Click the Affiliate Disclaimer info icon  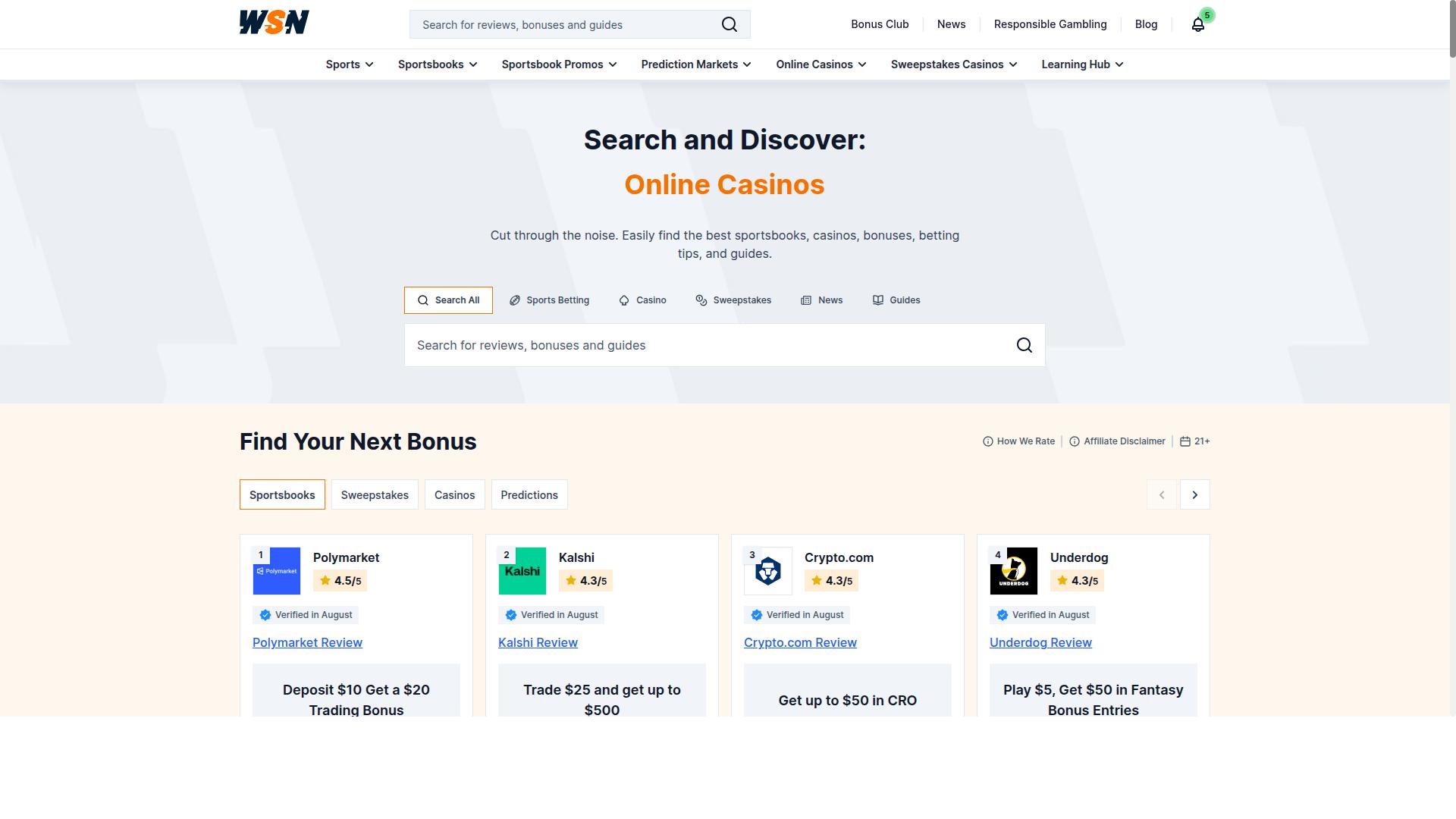(x=1075, y=441)
